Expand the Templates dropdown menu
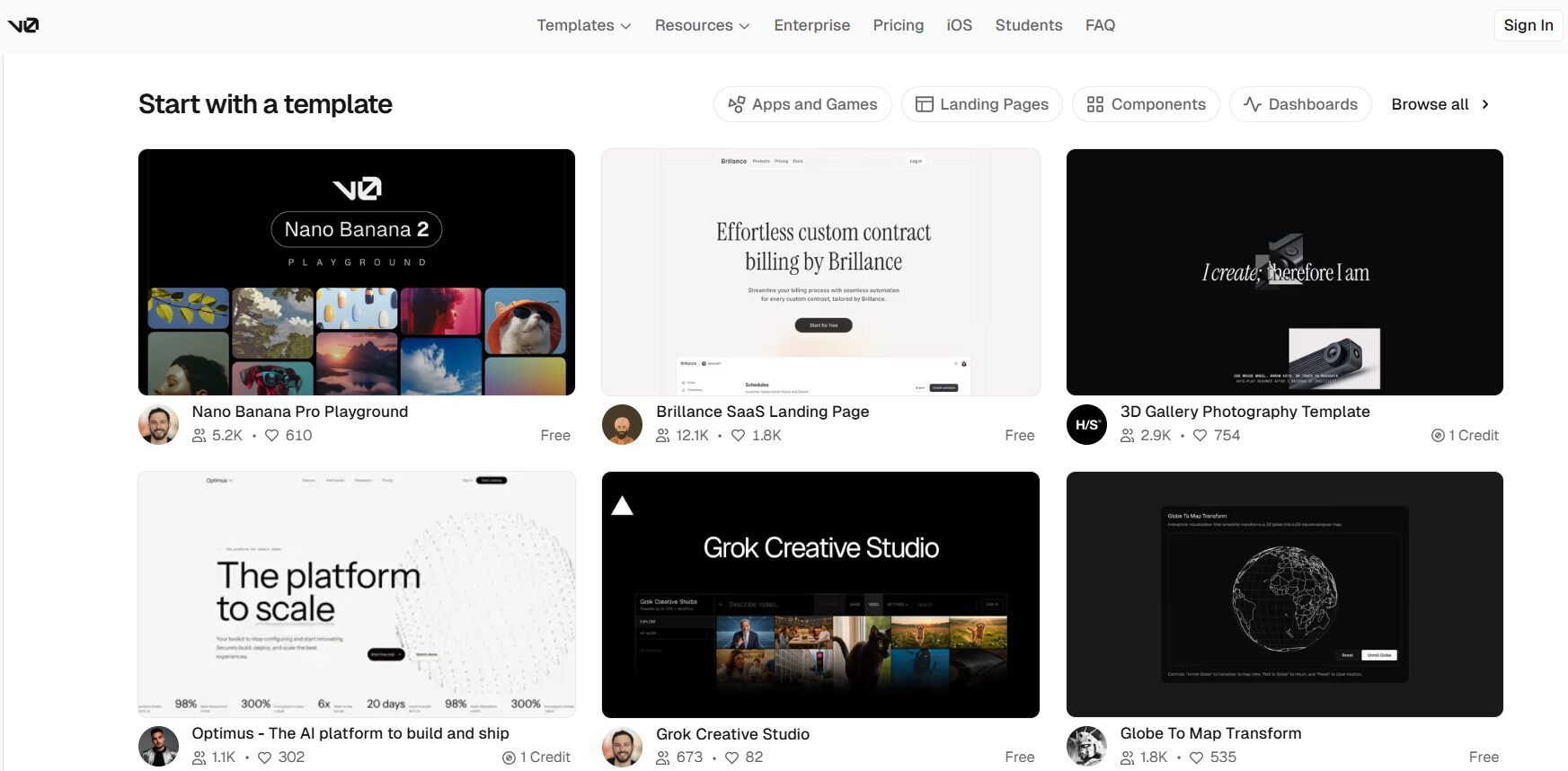This screenshot has height=771, width=1568. pos(583,25)
